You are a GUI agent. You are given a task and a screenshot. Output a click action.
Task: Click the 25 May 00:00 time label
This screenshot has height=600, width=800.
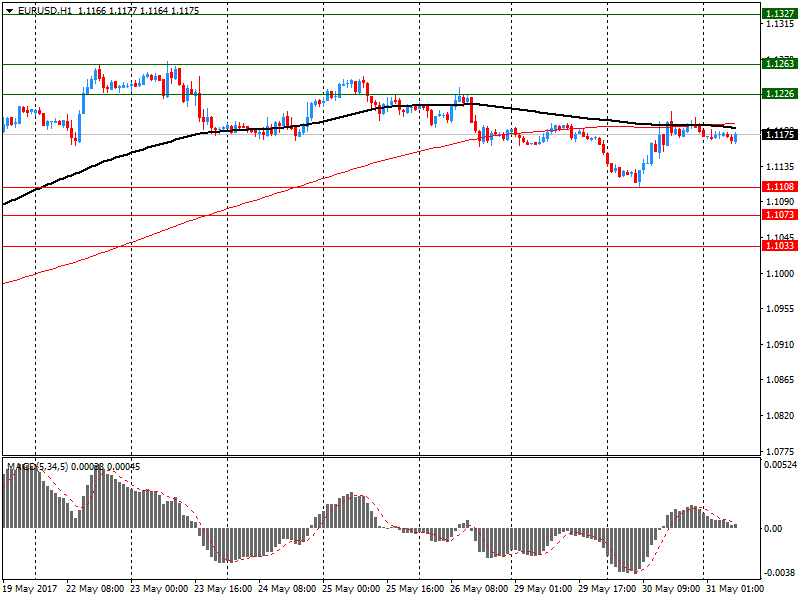point(351,589)
